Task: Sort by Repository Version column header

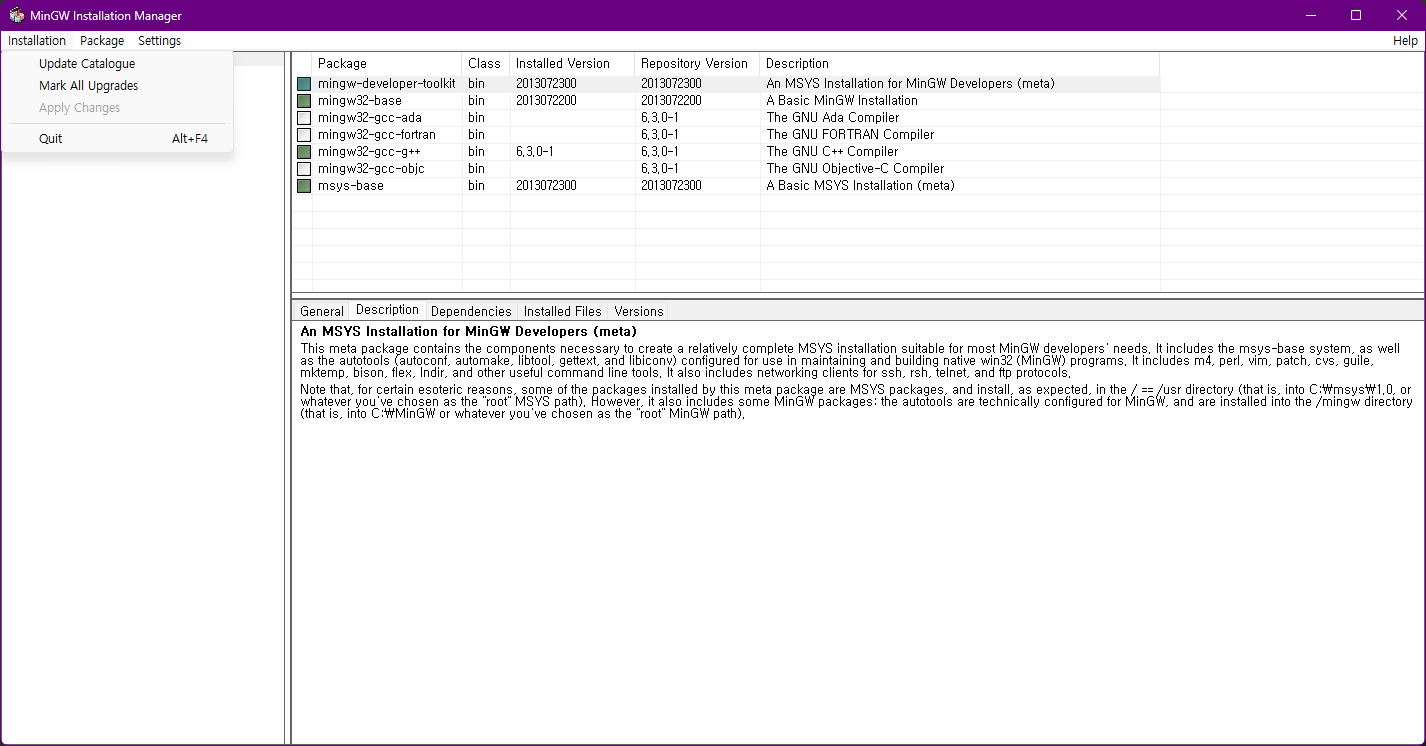Action: pyautogui.click(x=698, y=64)
